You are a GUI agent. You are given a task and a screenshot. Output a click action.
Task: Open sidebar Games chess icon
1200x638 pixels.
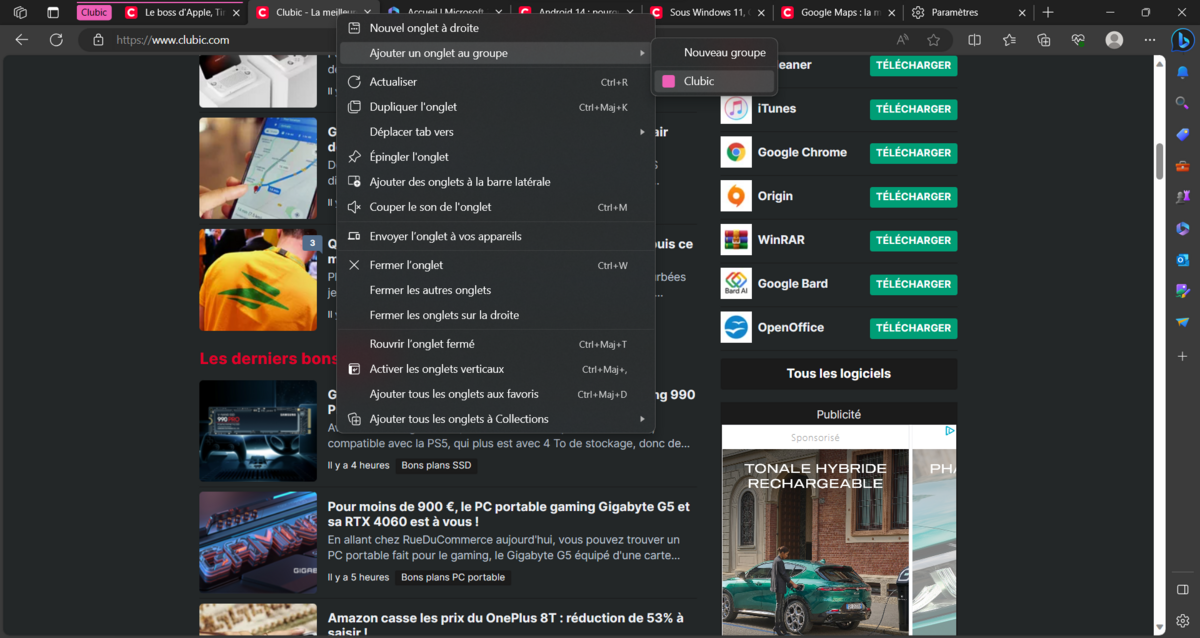pos(1182,197)
